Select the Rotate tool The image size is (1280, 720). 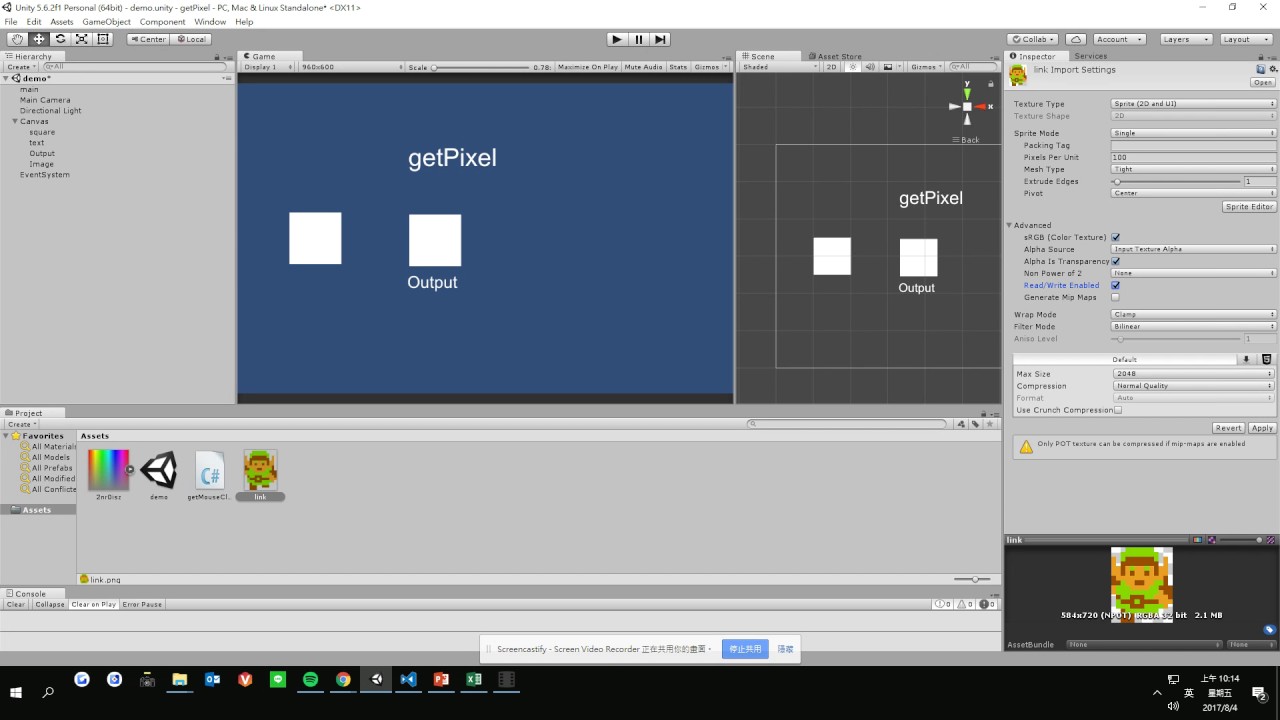pos(60,39)
